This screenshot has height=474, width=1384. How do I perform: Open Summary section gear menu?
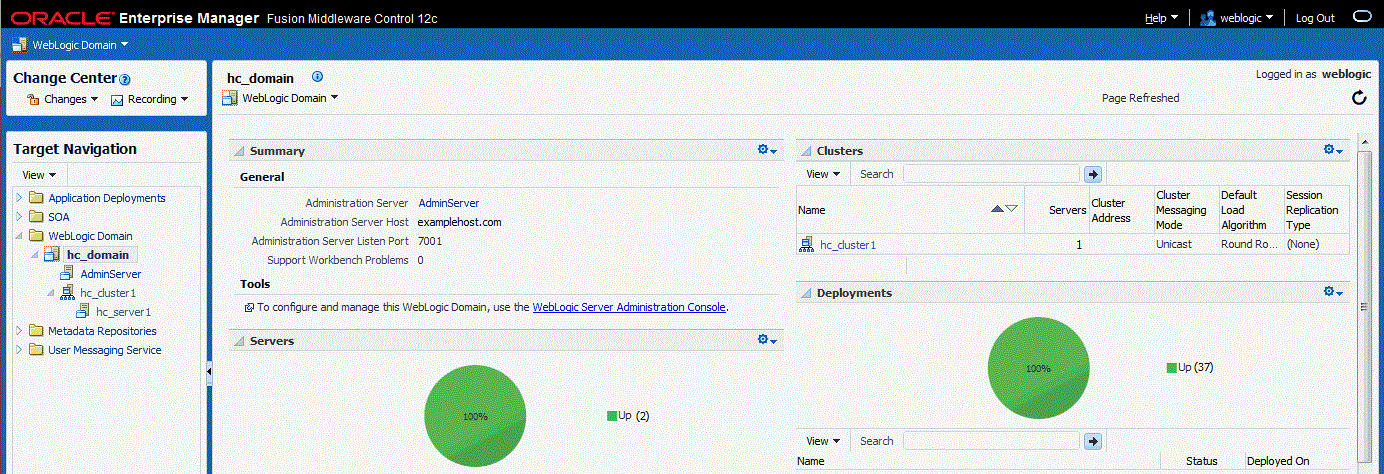coord(767,150)
